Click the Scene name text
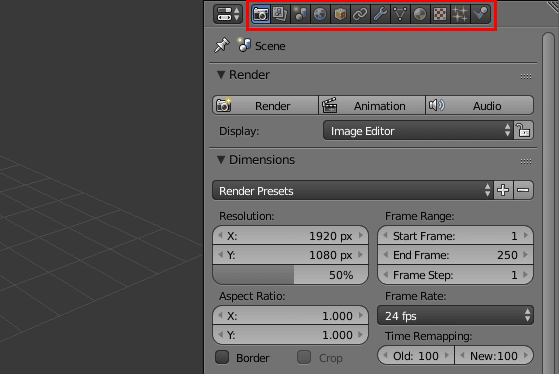Screen dimensions: 559x374 pyautogui.click(x=270, y=46)
